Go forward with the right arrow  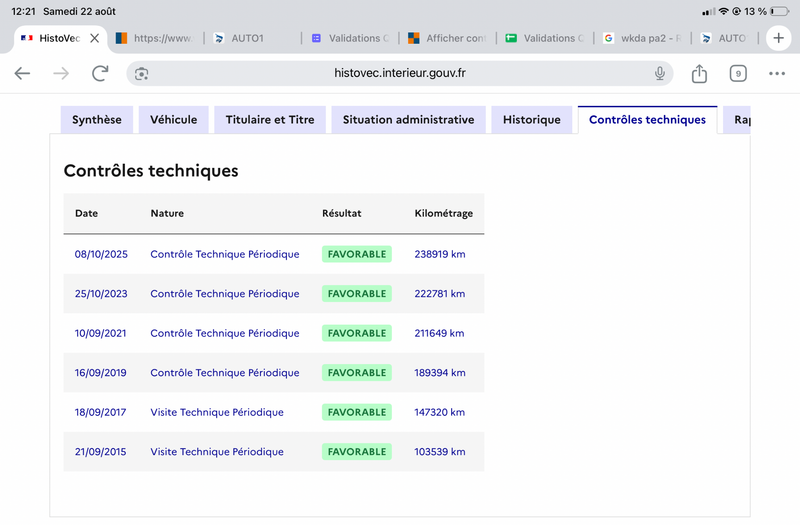coord(61,73)
